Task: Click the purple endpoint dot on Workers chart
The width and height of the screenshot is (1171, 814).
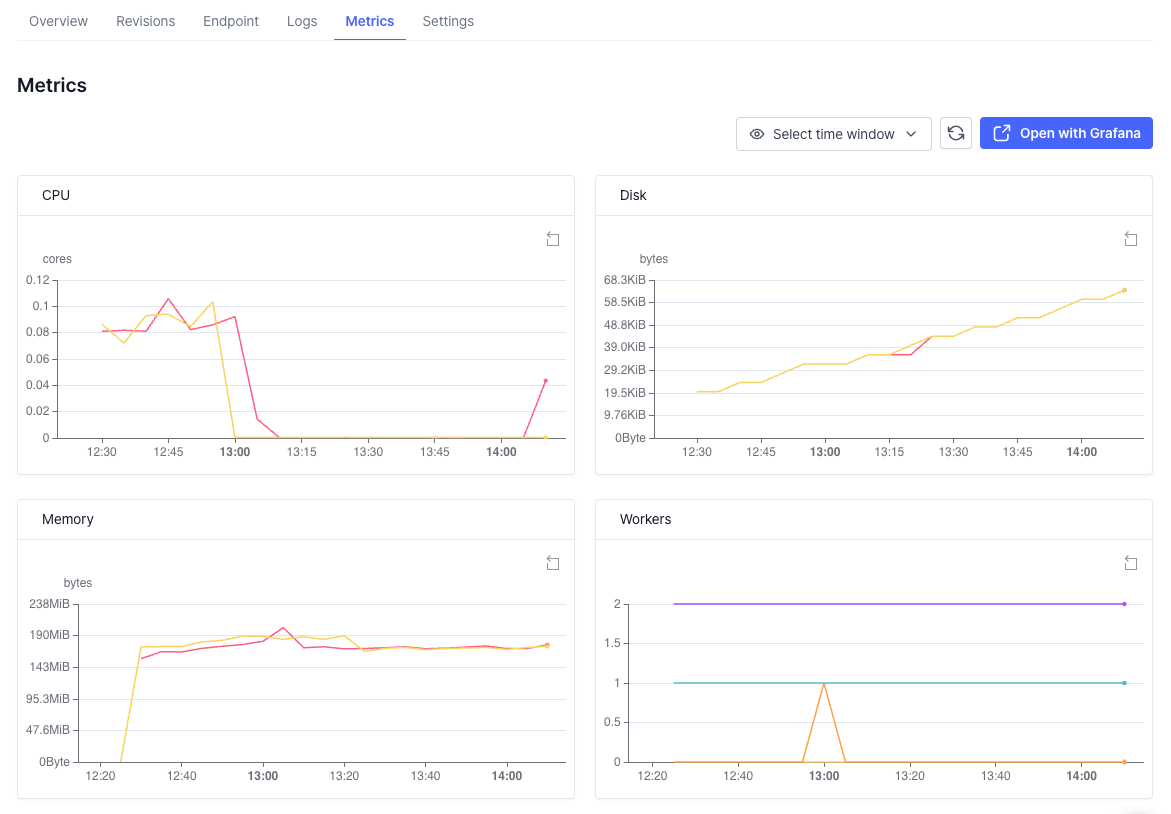Action: (1124, 604)
